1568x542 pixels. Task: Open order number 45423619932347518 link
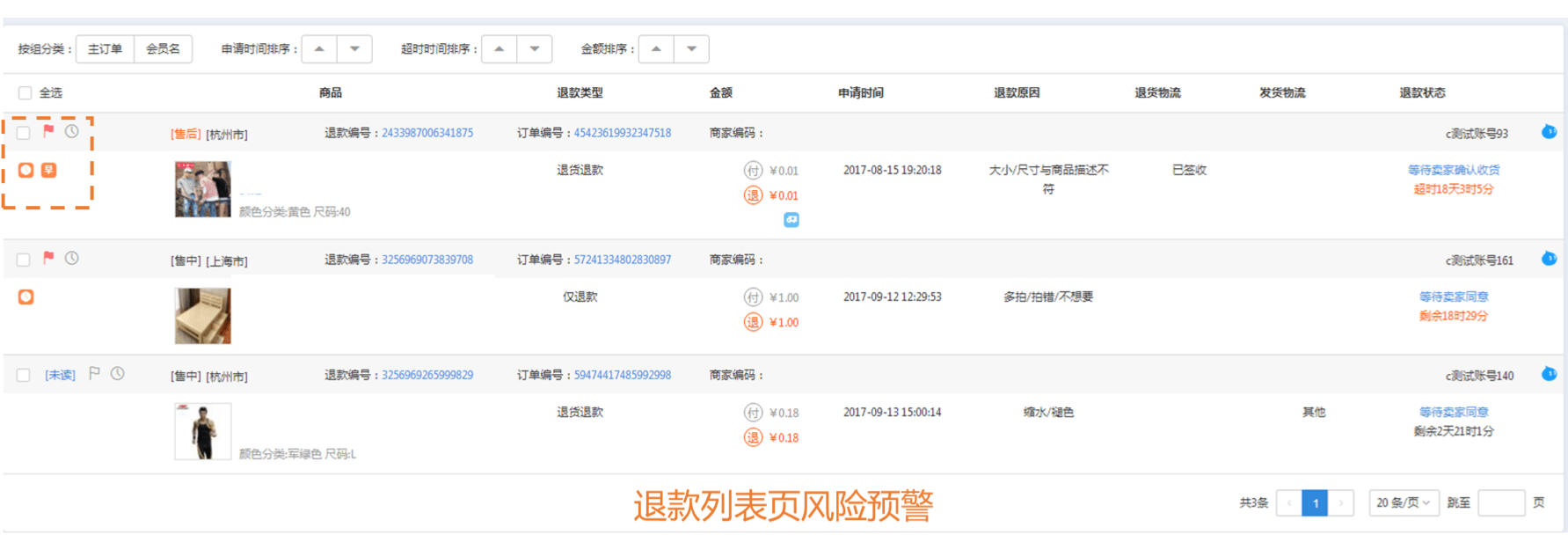tap(623, 133)
